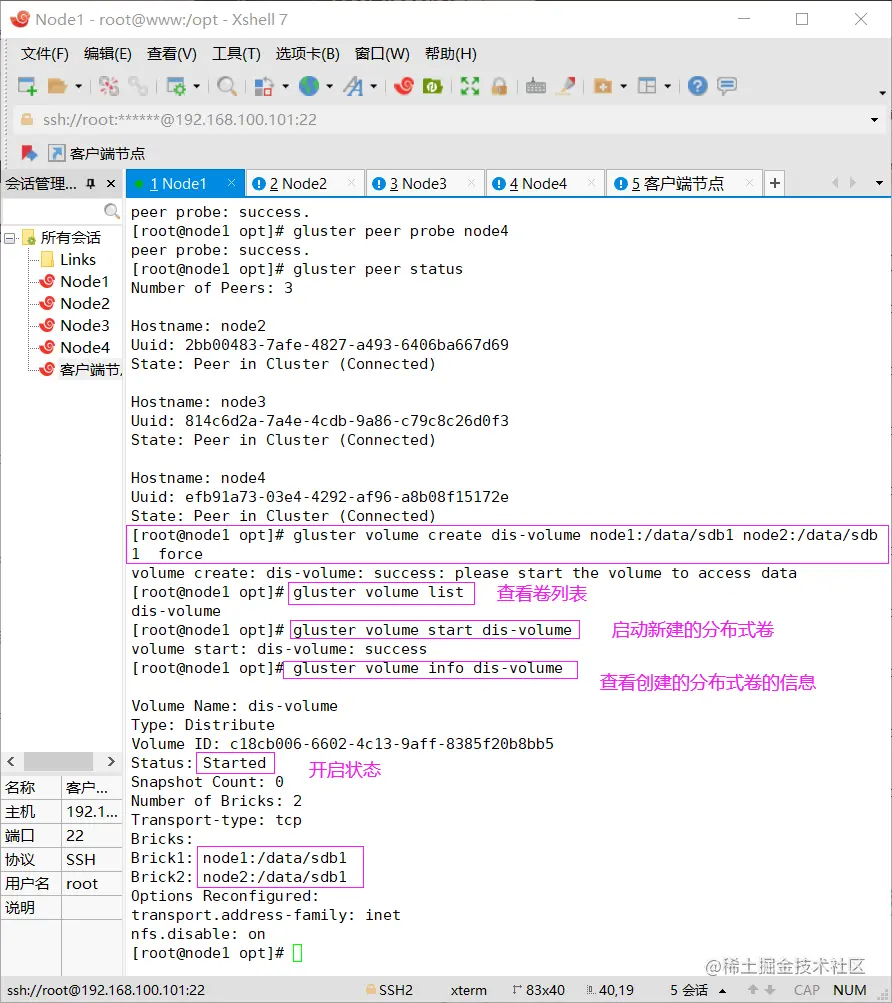Collapse the 所有会话 tree node
This screenshot has width=892, height=1003.
9,238
